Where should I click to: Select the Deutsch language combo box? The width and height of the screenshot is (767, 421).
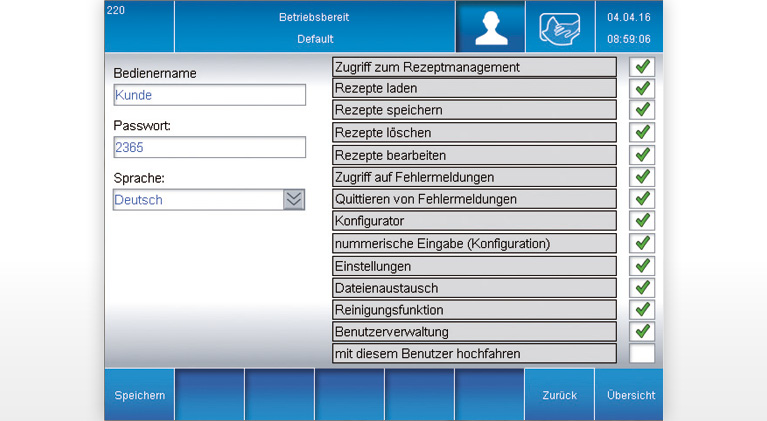[x=198, y=199]
